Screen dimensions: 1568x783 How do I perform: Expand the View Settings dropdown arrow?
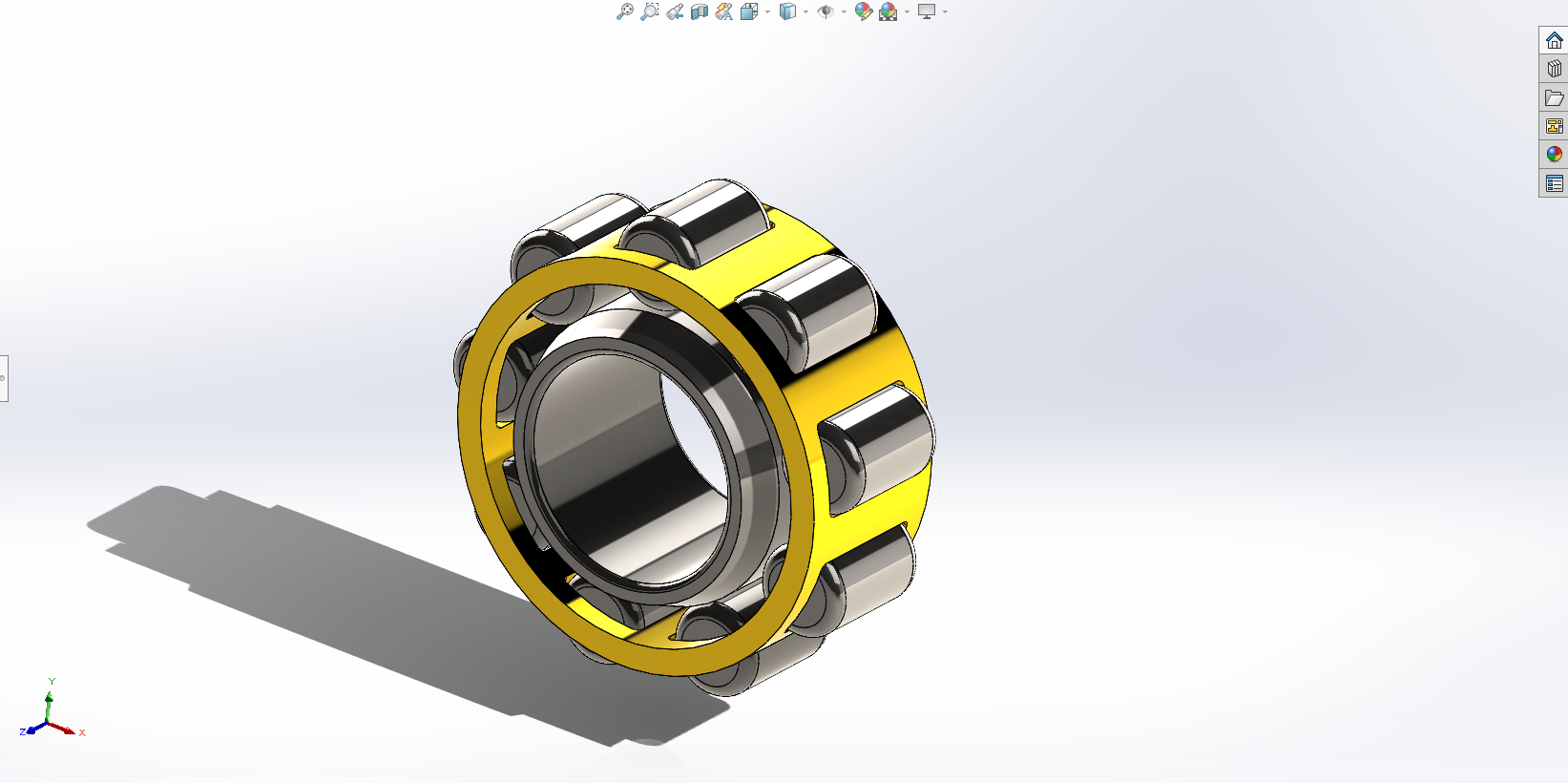click(945, 12)
